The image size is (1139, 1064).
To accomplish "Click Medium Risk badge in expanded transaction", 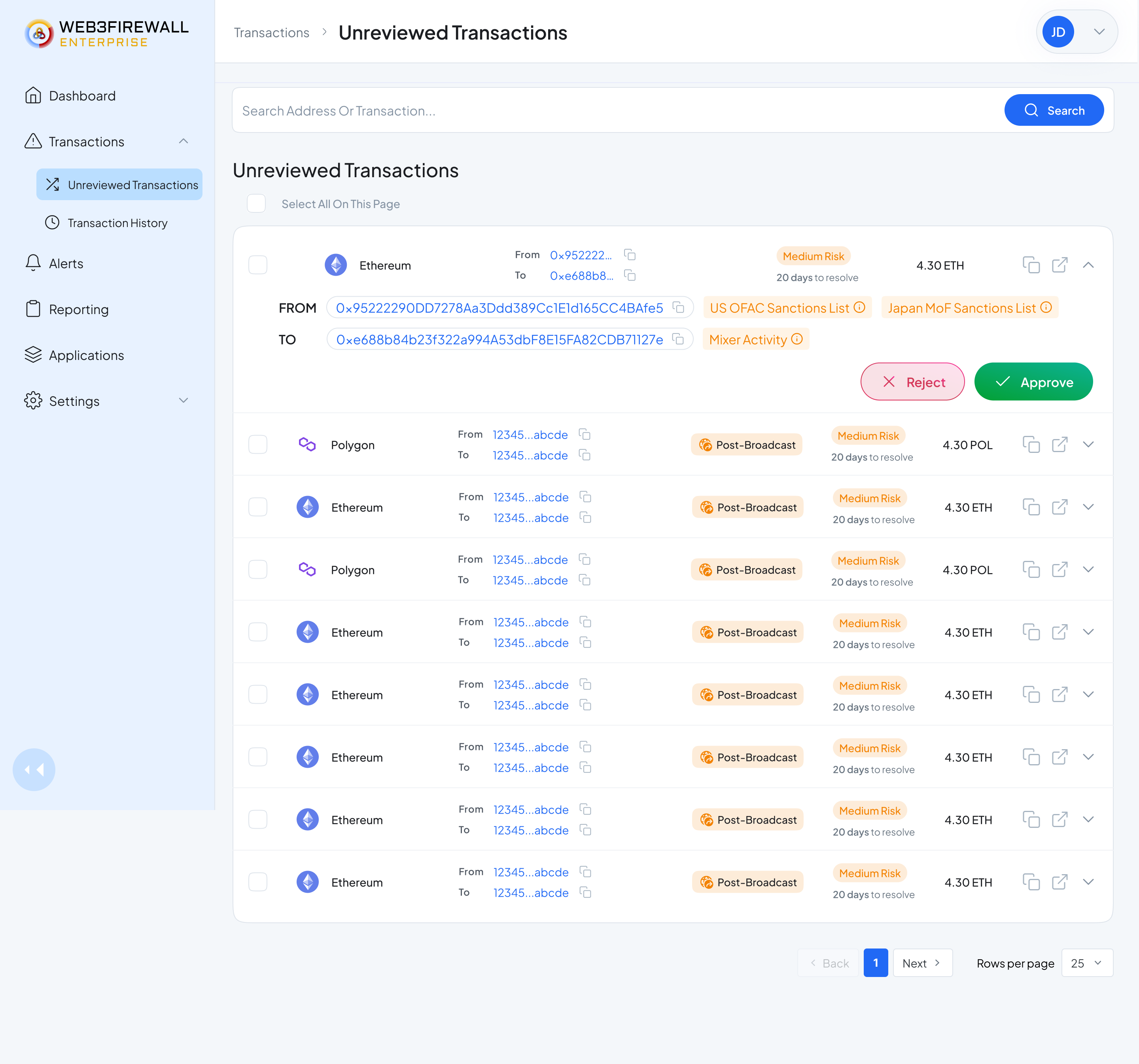I will (x=813, y=256).
